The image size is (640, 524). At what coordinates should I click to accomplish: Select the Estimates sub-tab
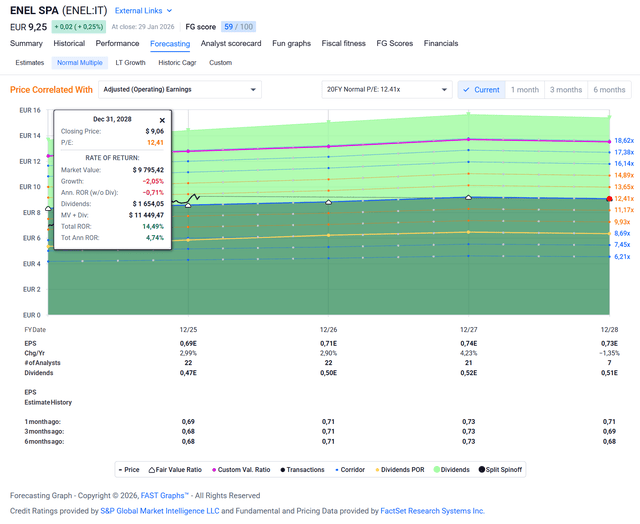[30, 62]
